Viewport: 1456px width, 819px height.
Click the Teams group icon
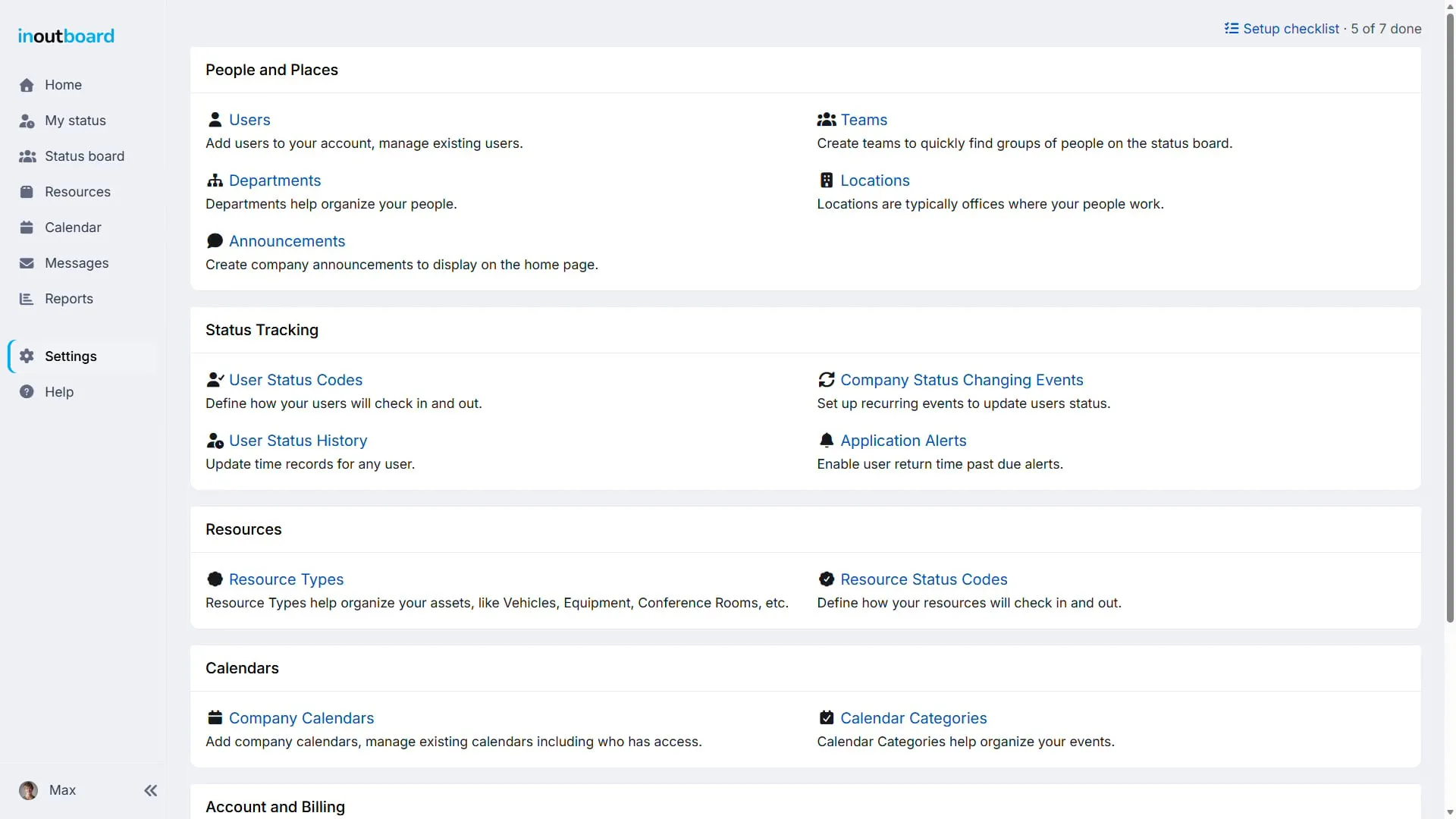tap(827, 120)
